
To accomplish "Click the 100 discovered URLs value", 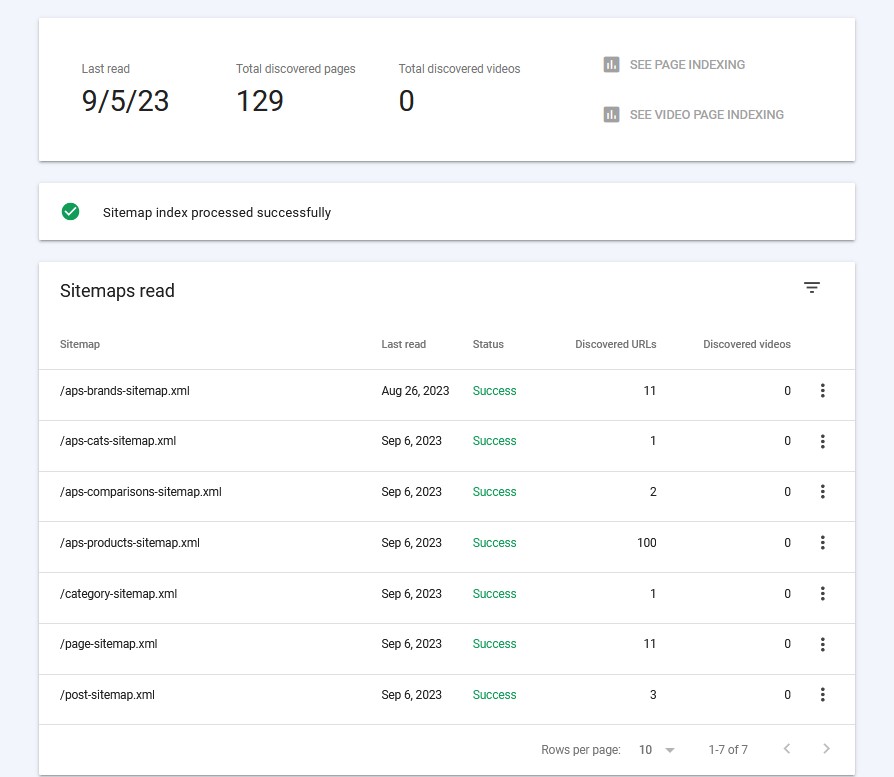I will (647, 543).
